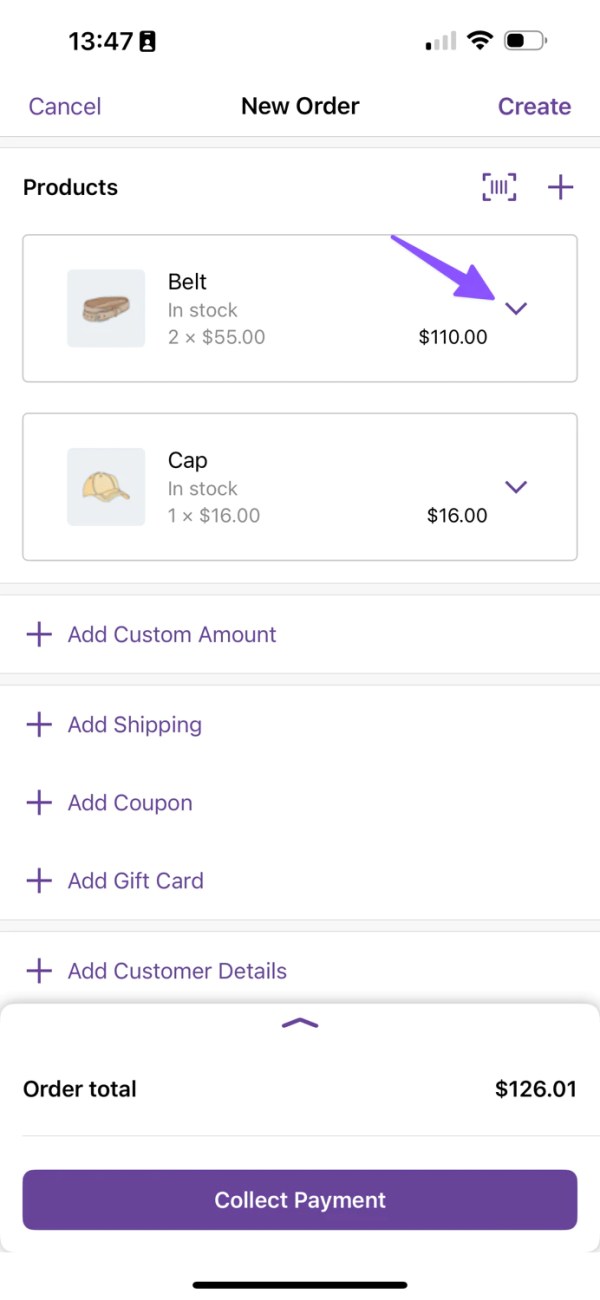The width and height of the screenshot is (600, 1300).
Task: Cancel the new order
Action: tap(65, 106)
